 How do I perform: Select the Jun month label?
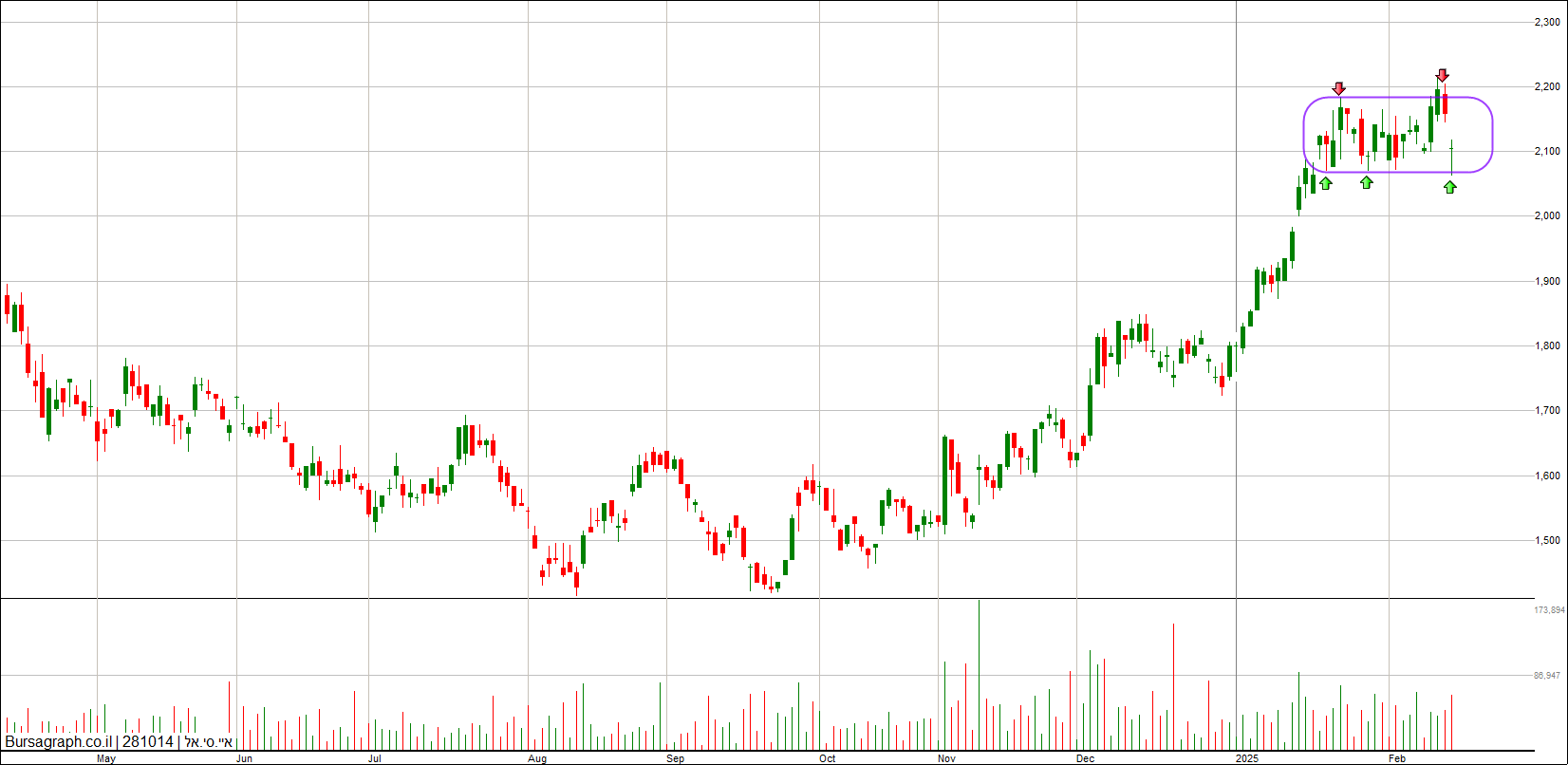(244, 758)
